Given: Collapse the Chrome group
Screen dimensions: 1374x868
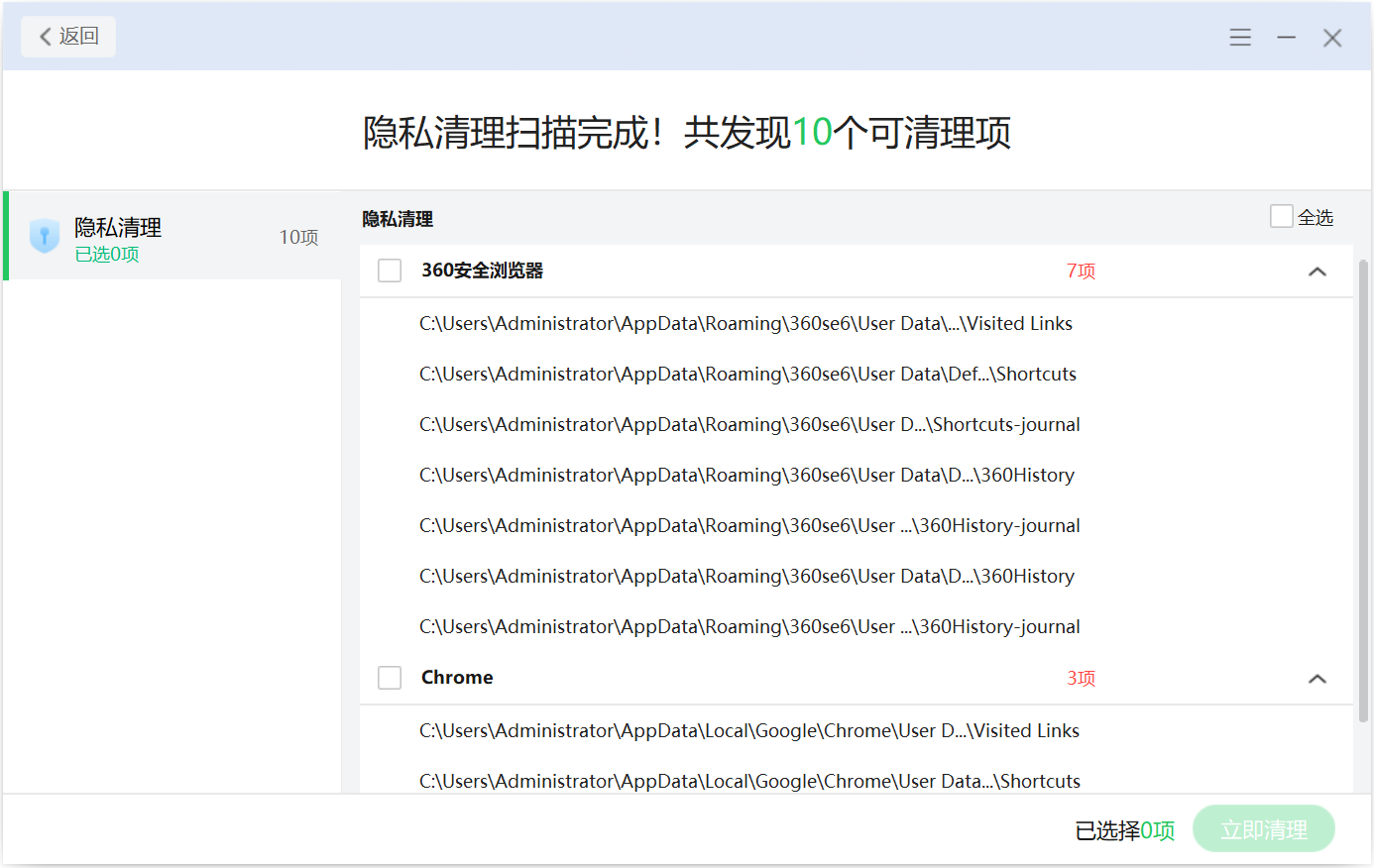Looking at the screenshot, I should pyautogui.click(x=1317, y=679).
